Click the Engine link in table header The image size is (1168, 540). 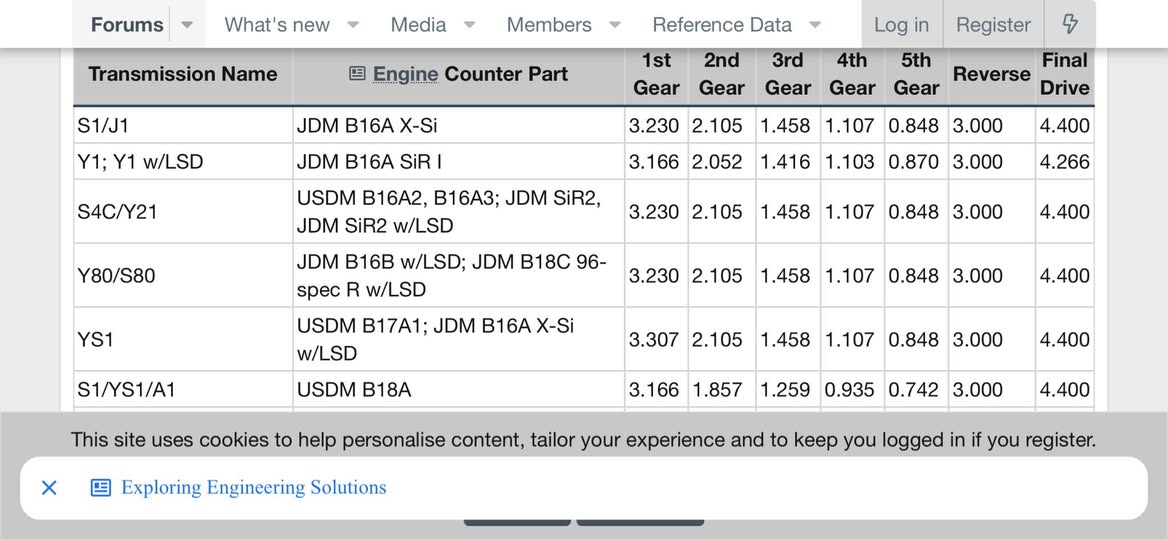pos(405,74)
